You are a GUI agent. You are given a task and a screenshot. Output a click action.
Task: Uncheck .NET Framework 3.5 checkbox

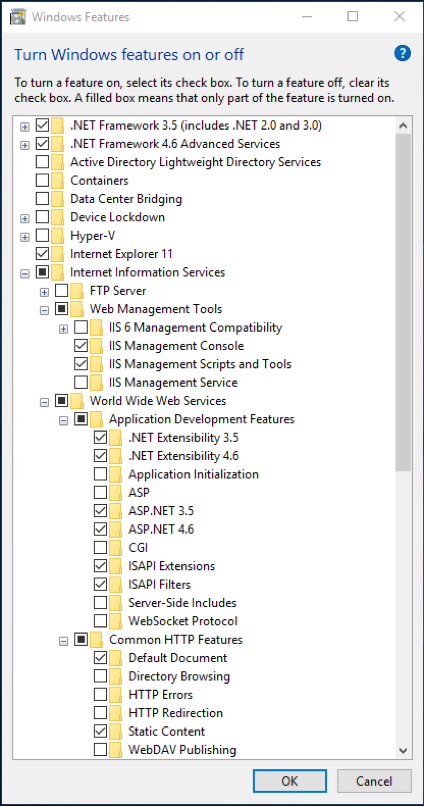[x=43, y=125]
